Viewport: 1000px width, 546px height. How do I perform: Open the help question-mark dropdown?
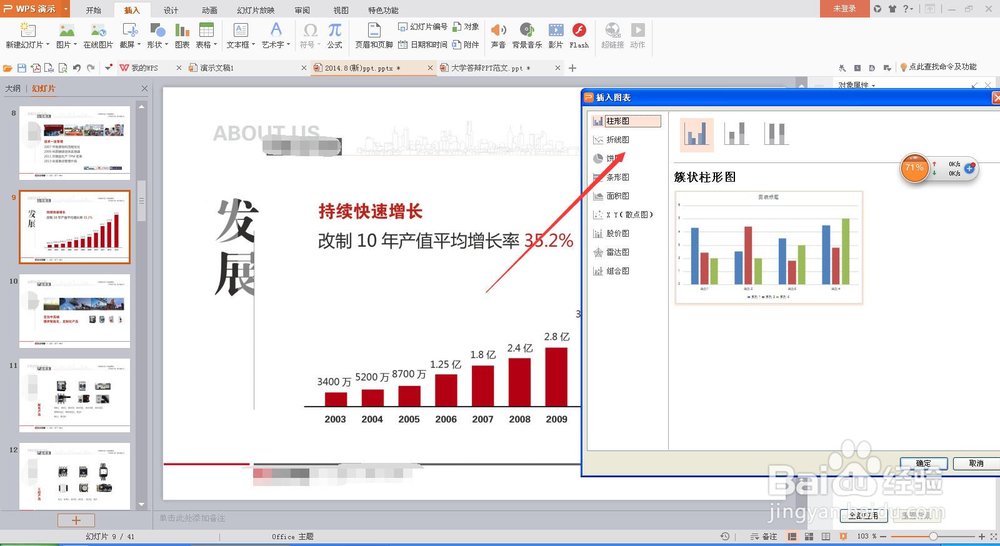[x=912, y=9]
